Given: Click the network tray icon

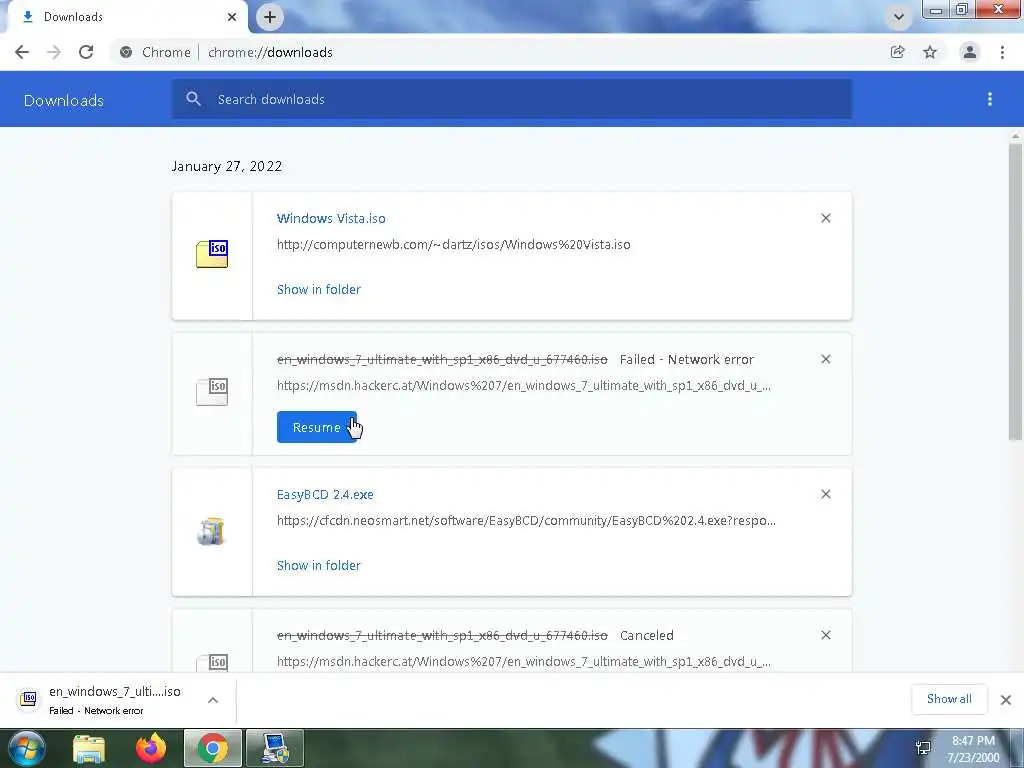Looking at the screenshot, I should 923,749.
